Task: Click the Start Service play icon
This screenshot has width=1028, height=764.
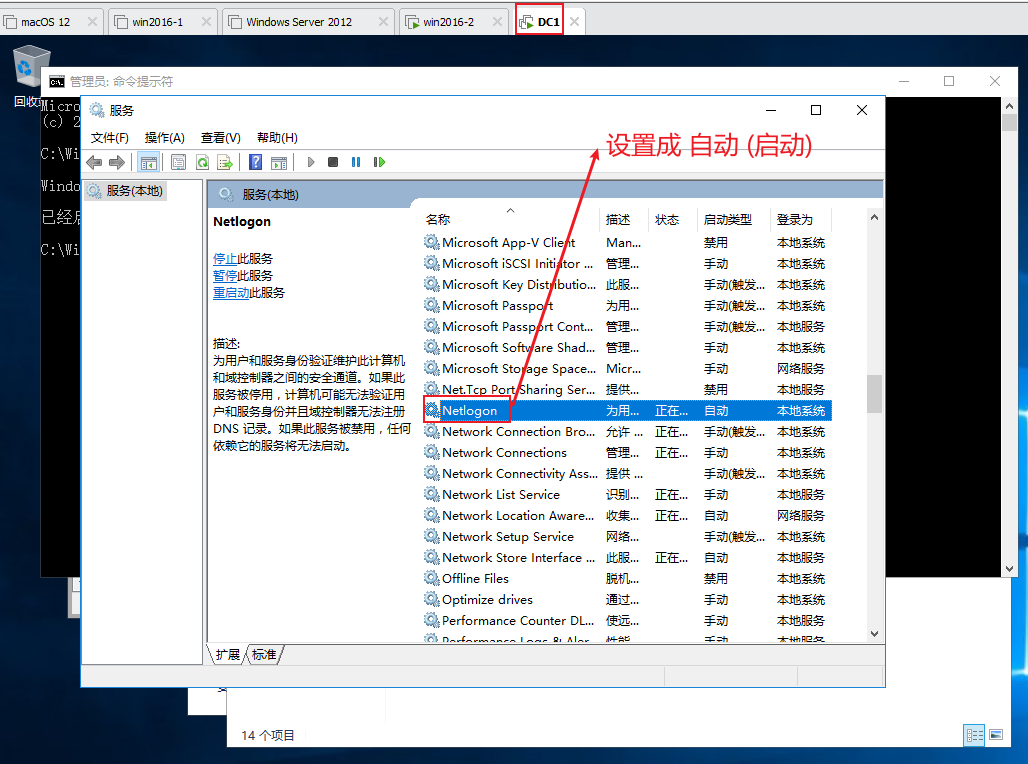Action: click(x=311, y=162)
